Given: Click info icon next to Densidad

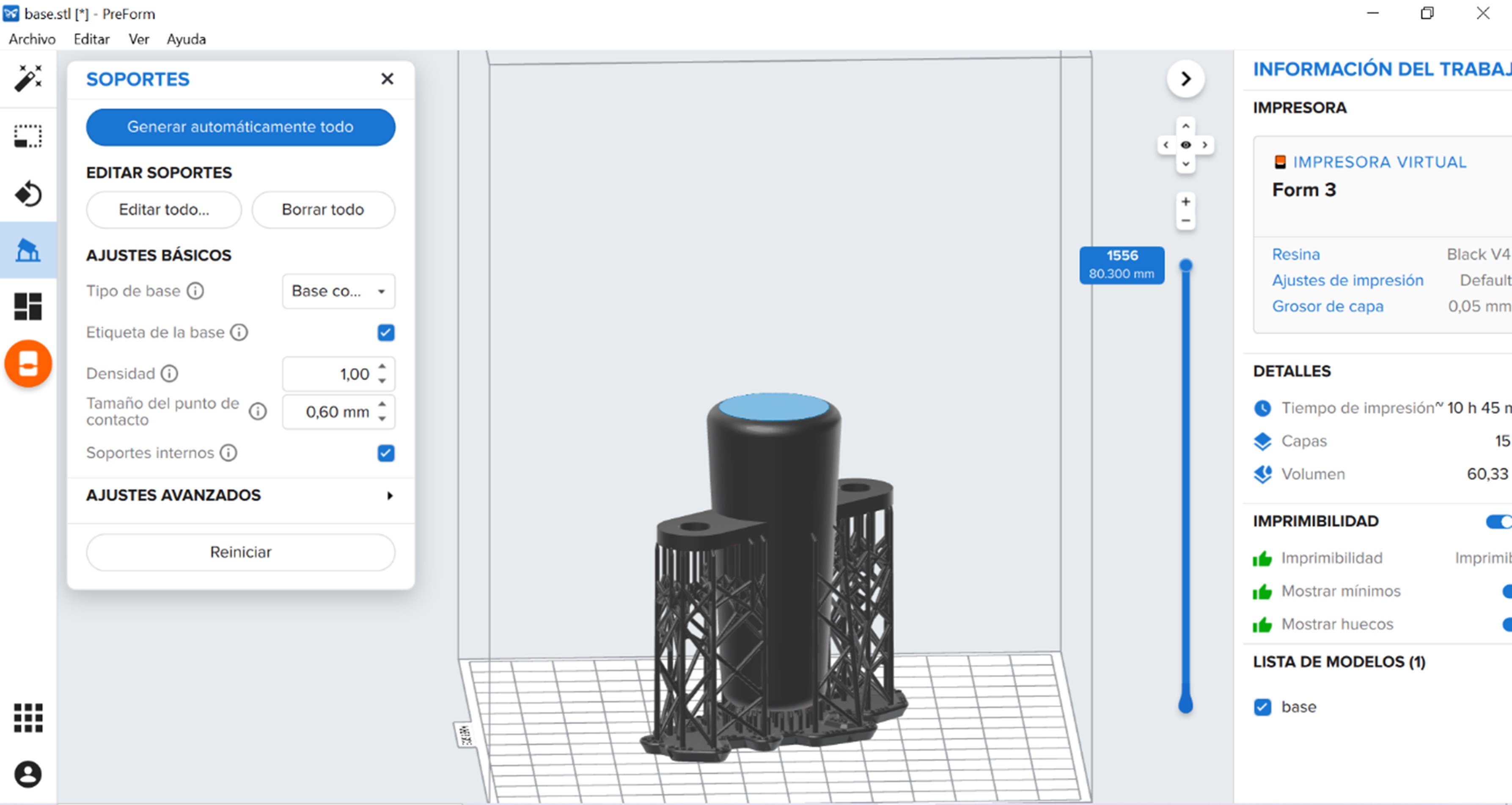Looking at the screenshot, I should point(170,374).
